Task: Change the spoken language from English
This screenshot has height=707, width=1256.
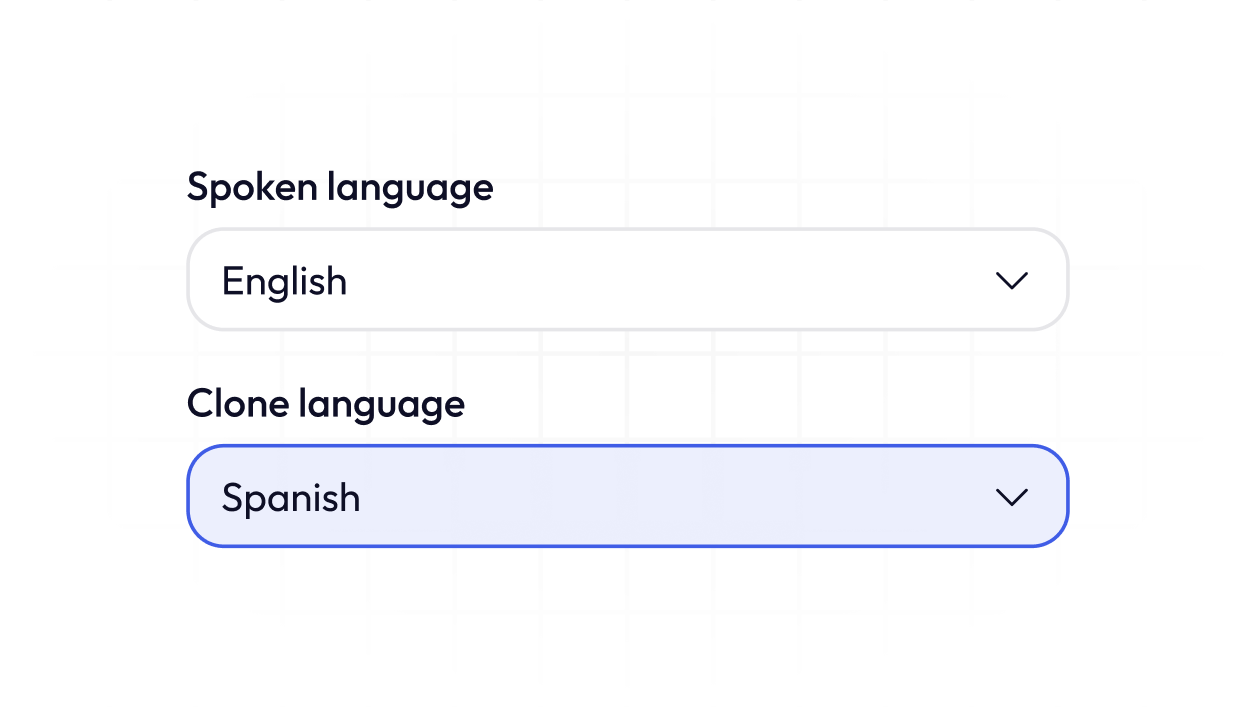Action: 627,280
